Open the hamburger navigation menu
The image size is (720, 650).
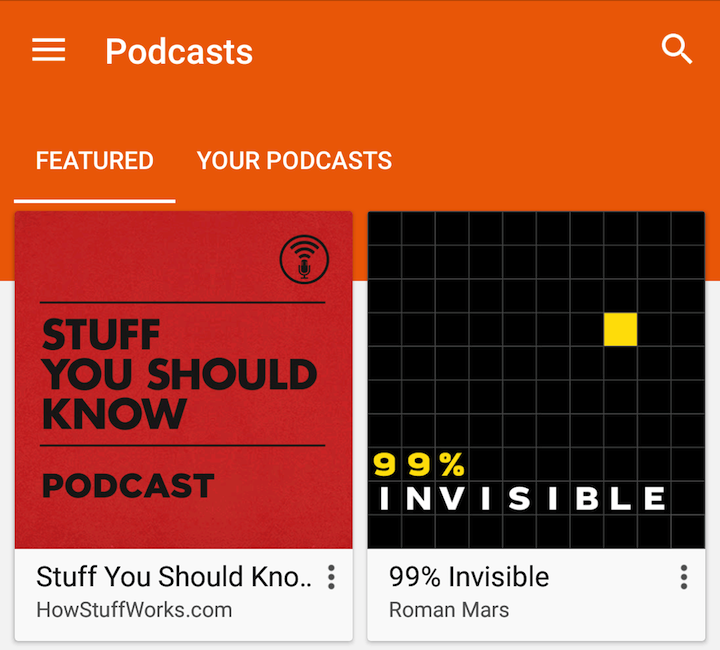point(49,50)
